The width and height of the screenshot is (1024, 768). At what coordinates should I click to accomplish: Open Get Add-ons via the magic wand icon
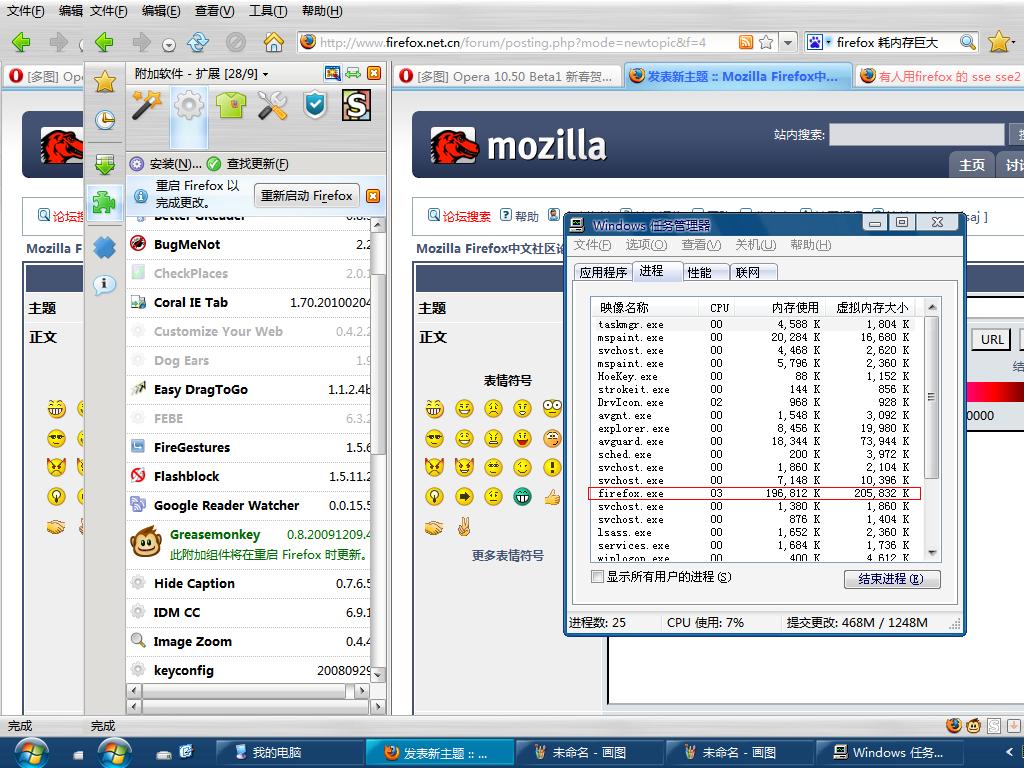146,105
